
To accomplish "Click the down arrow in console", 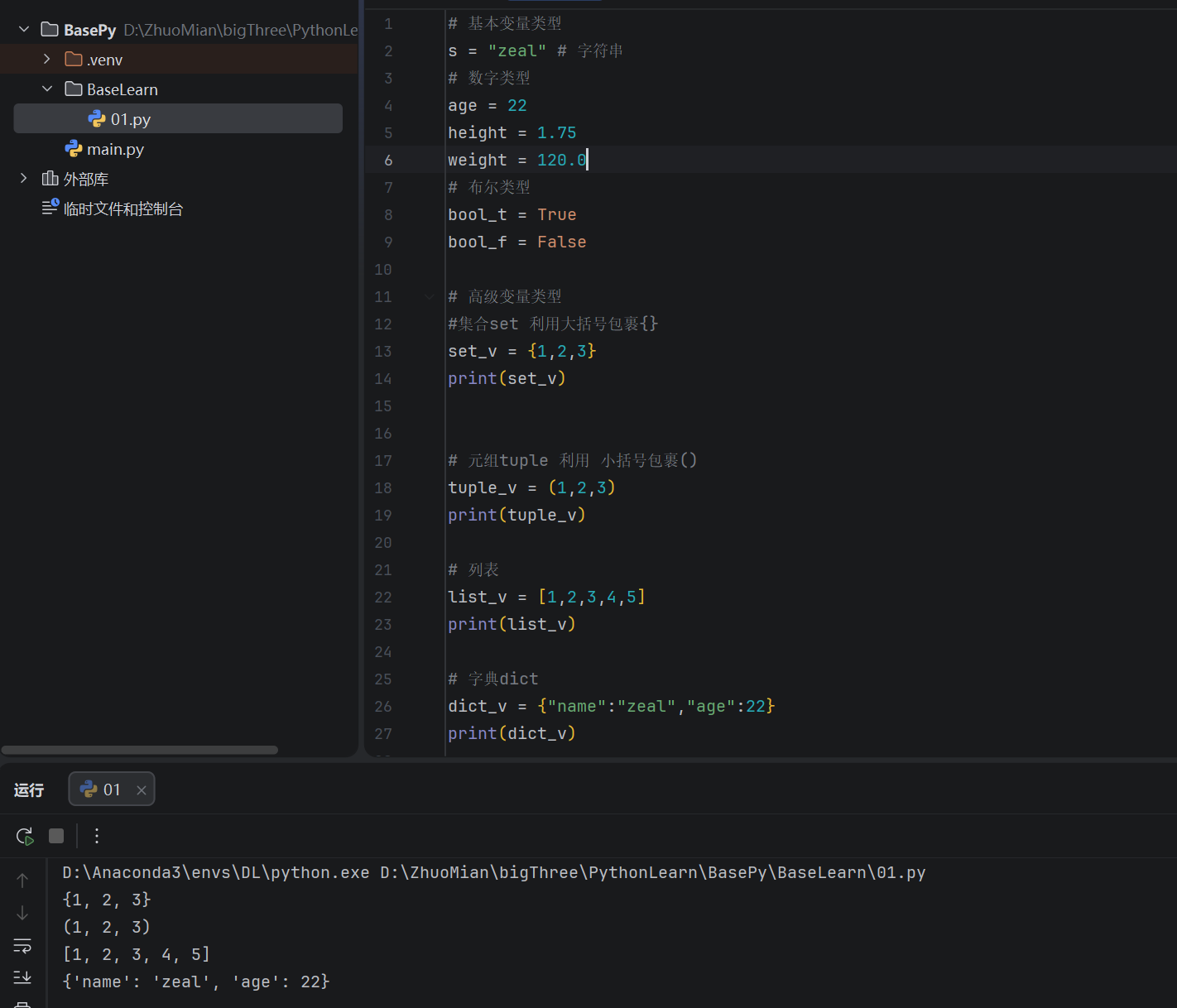I will (22, 913).
